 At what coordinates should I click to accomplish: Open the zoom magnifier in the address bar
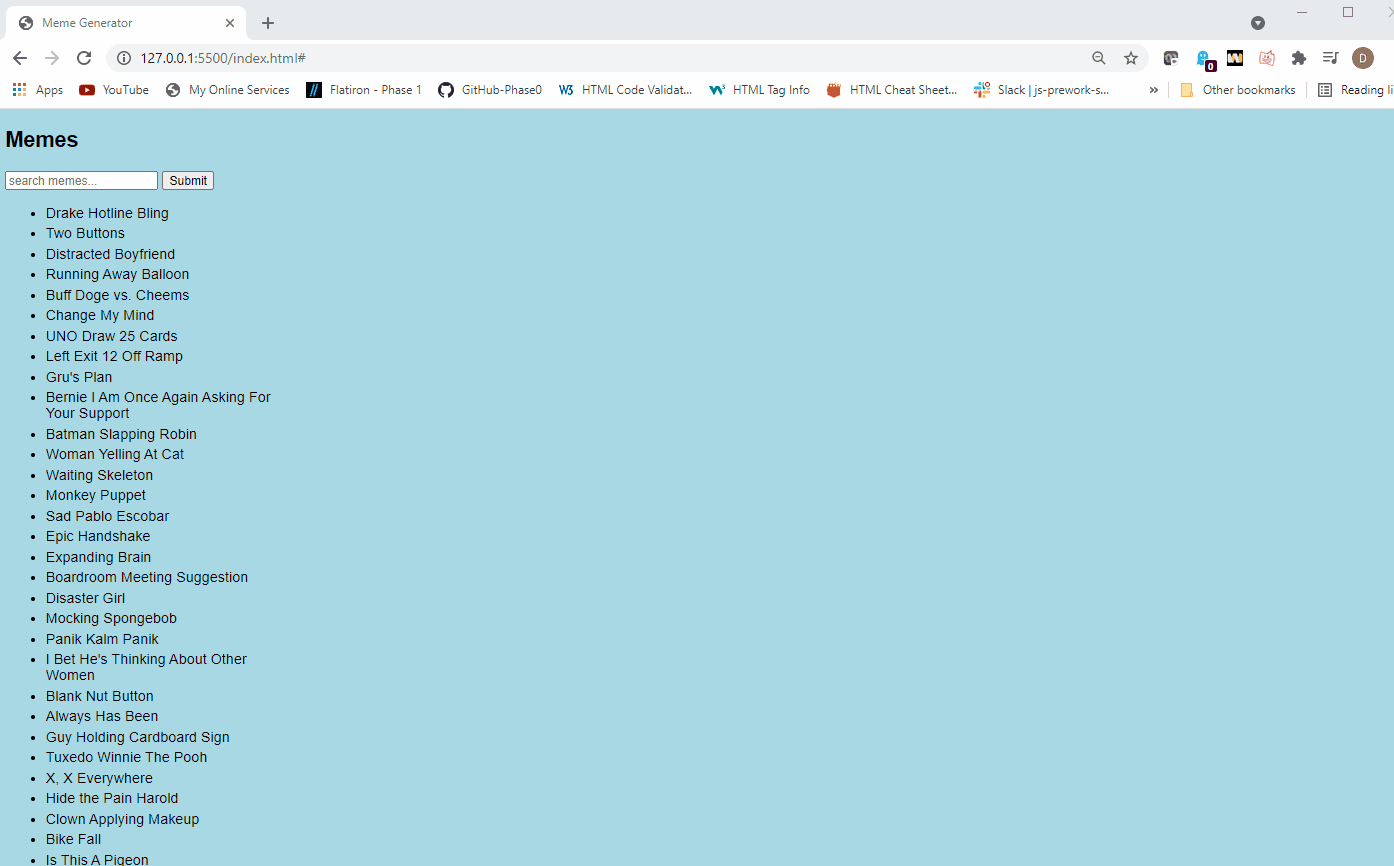coord(1099,58)
